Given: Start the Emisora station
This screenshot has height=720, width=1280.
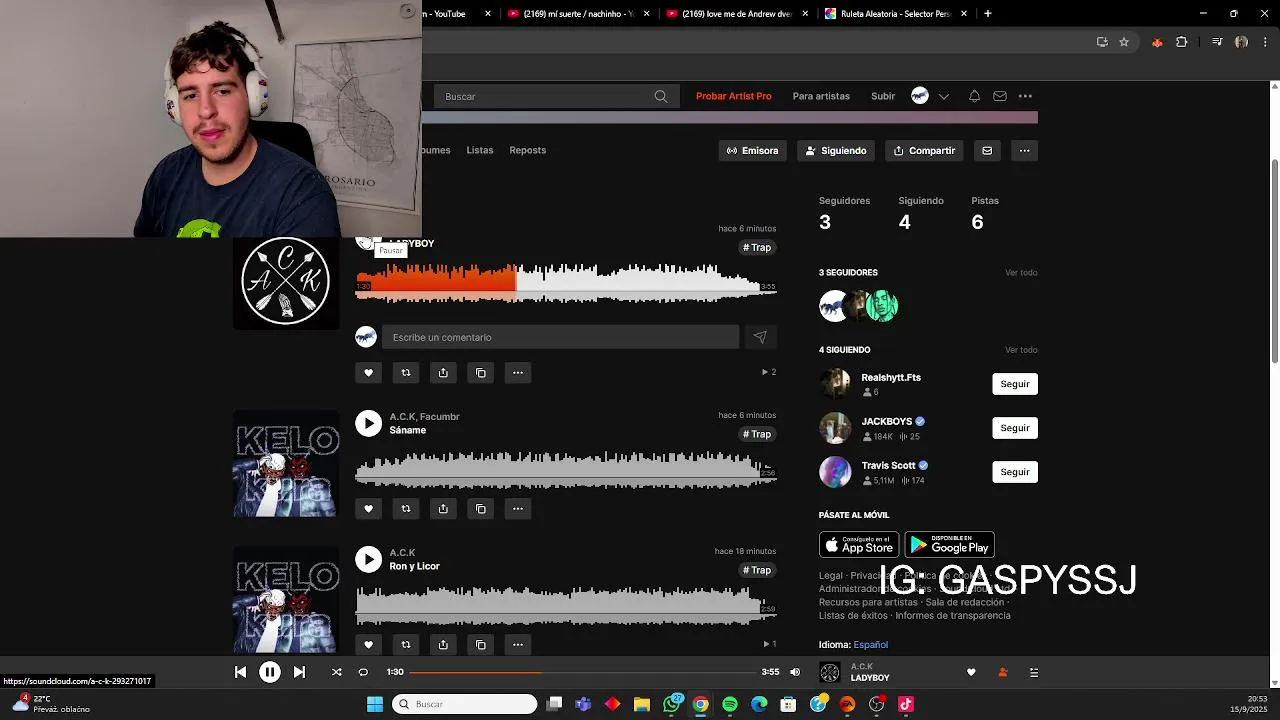Looking at the screenshot, I should 753,151.
